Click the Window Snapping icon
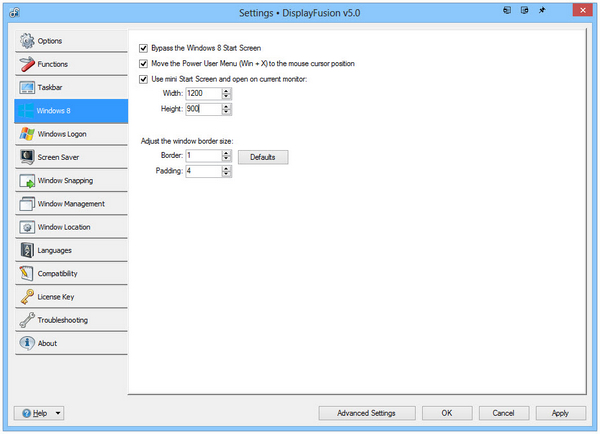Screen dimensions: 600x434 tap(27, 181)
